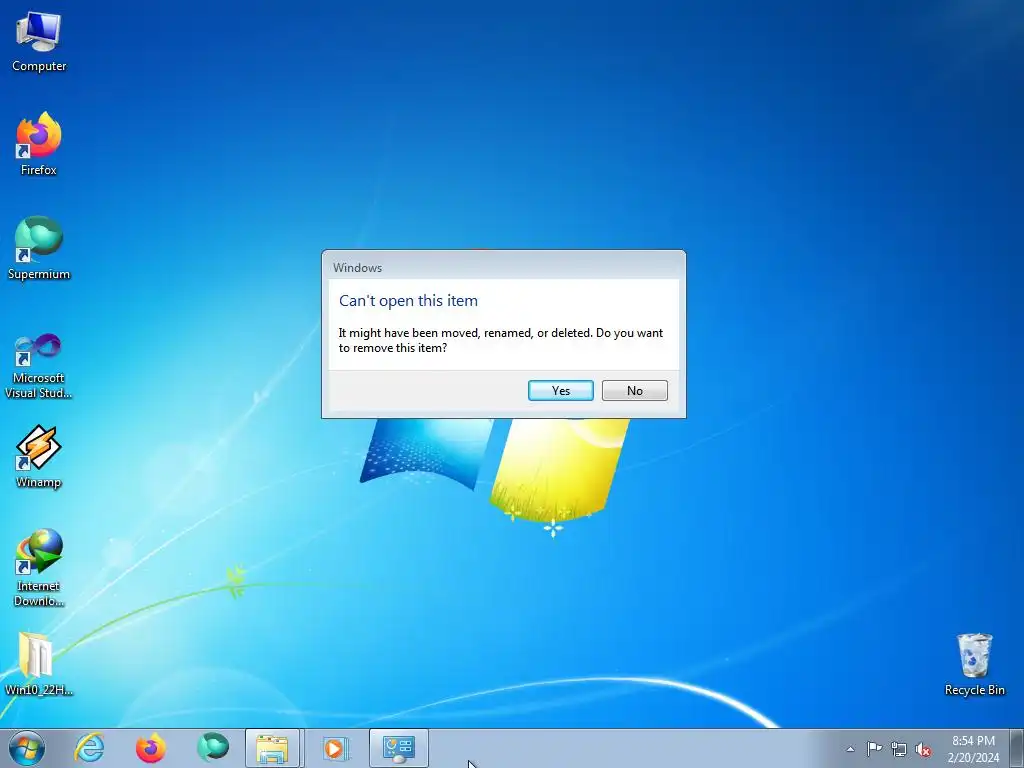
Task: Launch Firefox from the taskbar
Action: (x=150, y=748)
